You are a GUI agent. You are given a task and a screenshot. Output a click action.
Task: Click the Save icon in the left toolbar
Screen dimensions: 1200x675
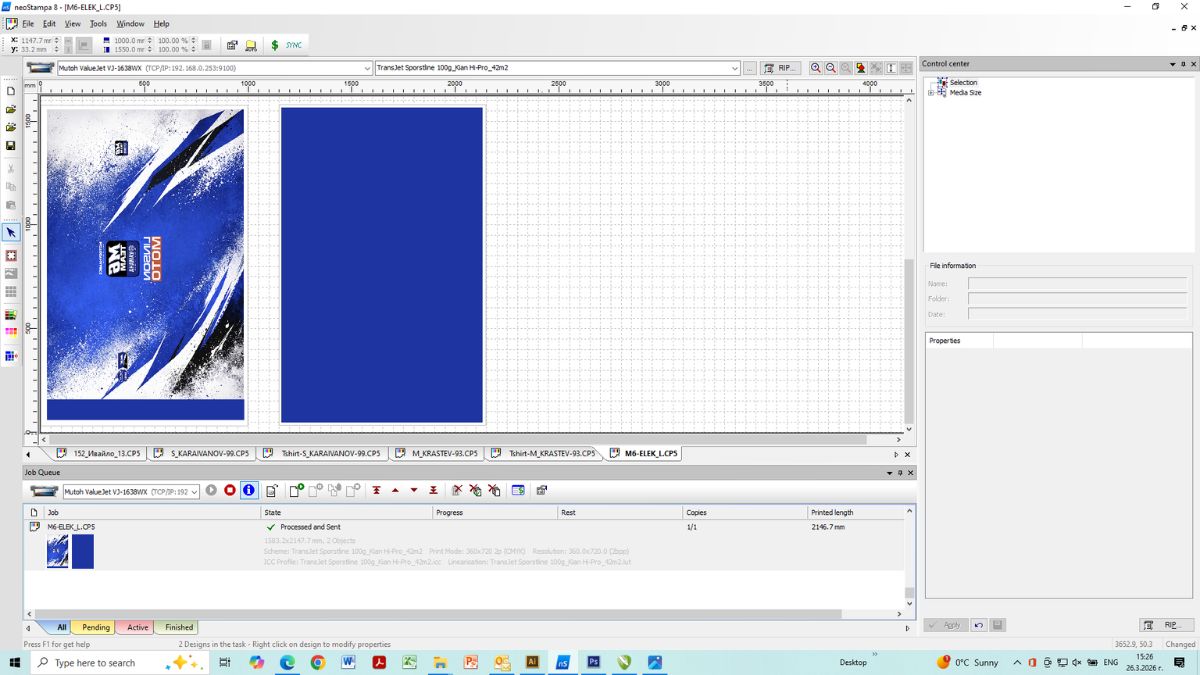coord(11,146)
